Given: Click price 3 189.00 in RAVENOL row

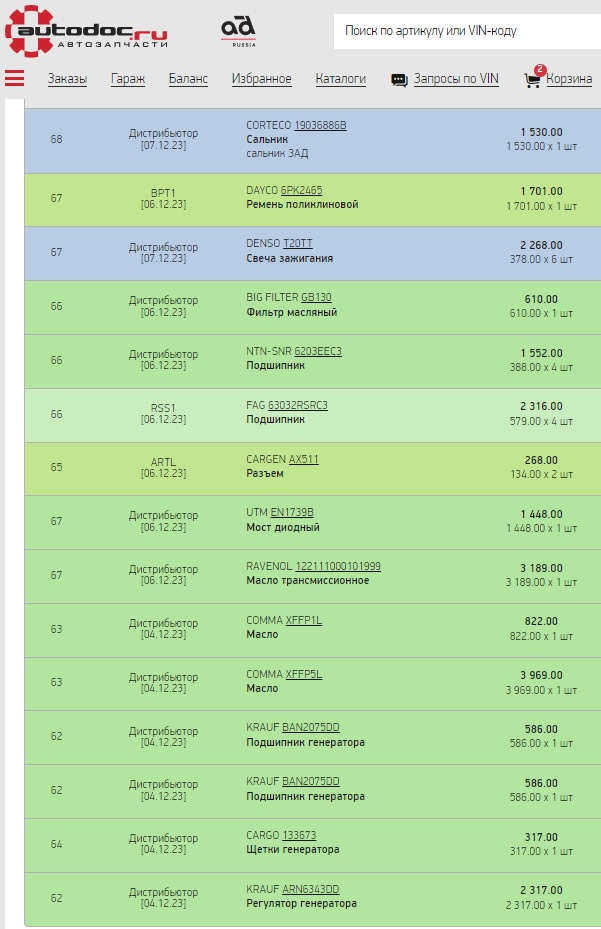Looking at the screenshot, I should (x=541, y=568).
